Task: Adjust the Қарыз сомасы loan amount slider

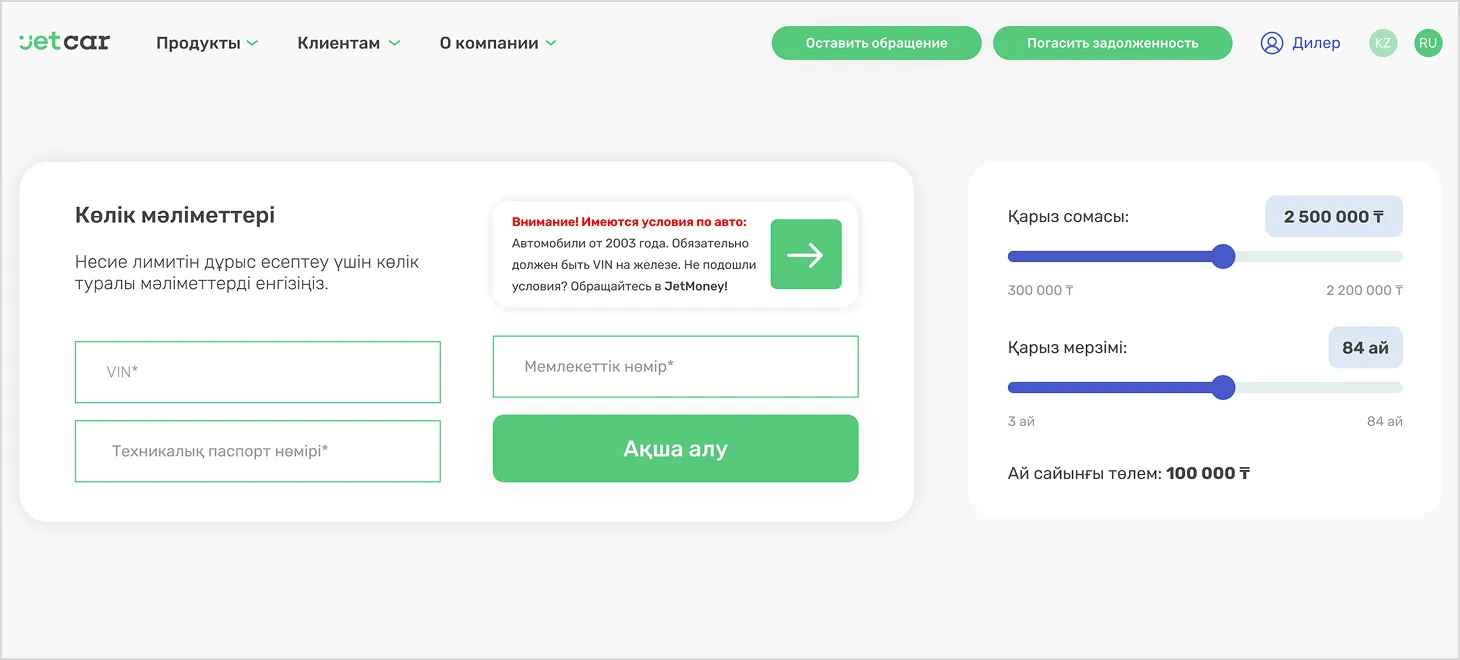Action: [1223, 256]
